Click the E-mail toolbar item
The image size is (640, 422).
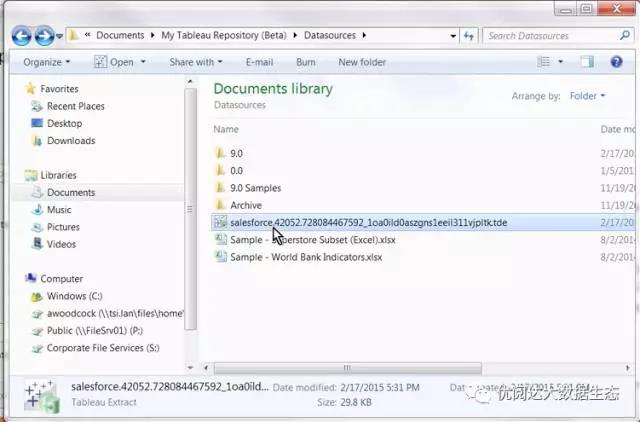pos(259,62)
